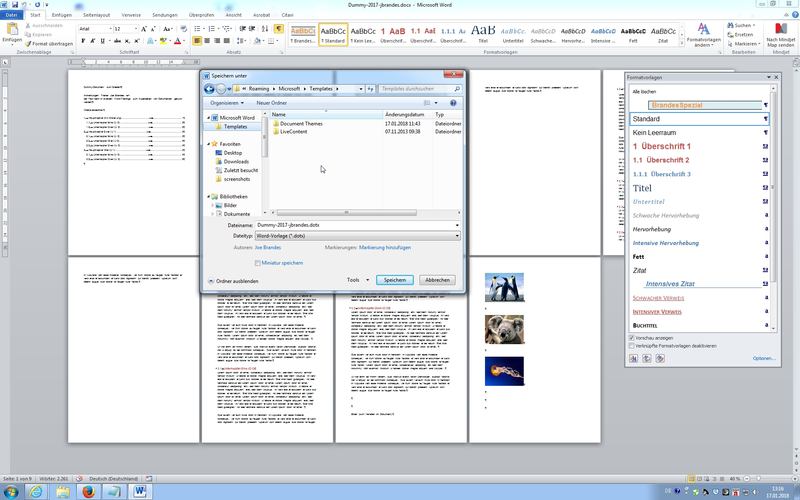Click the back arrow in the save dialog
Viewport: 800px width, 500px height.
(209, 89)
